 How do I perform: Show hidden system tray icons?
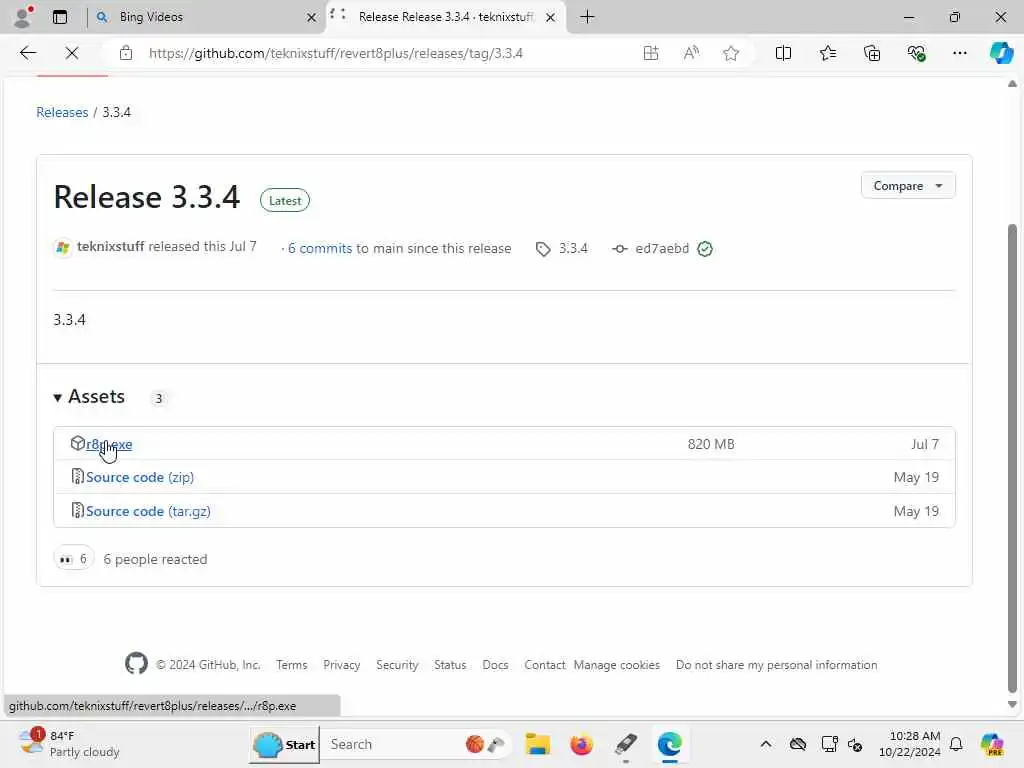tap(766, 744)
